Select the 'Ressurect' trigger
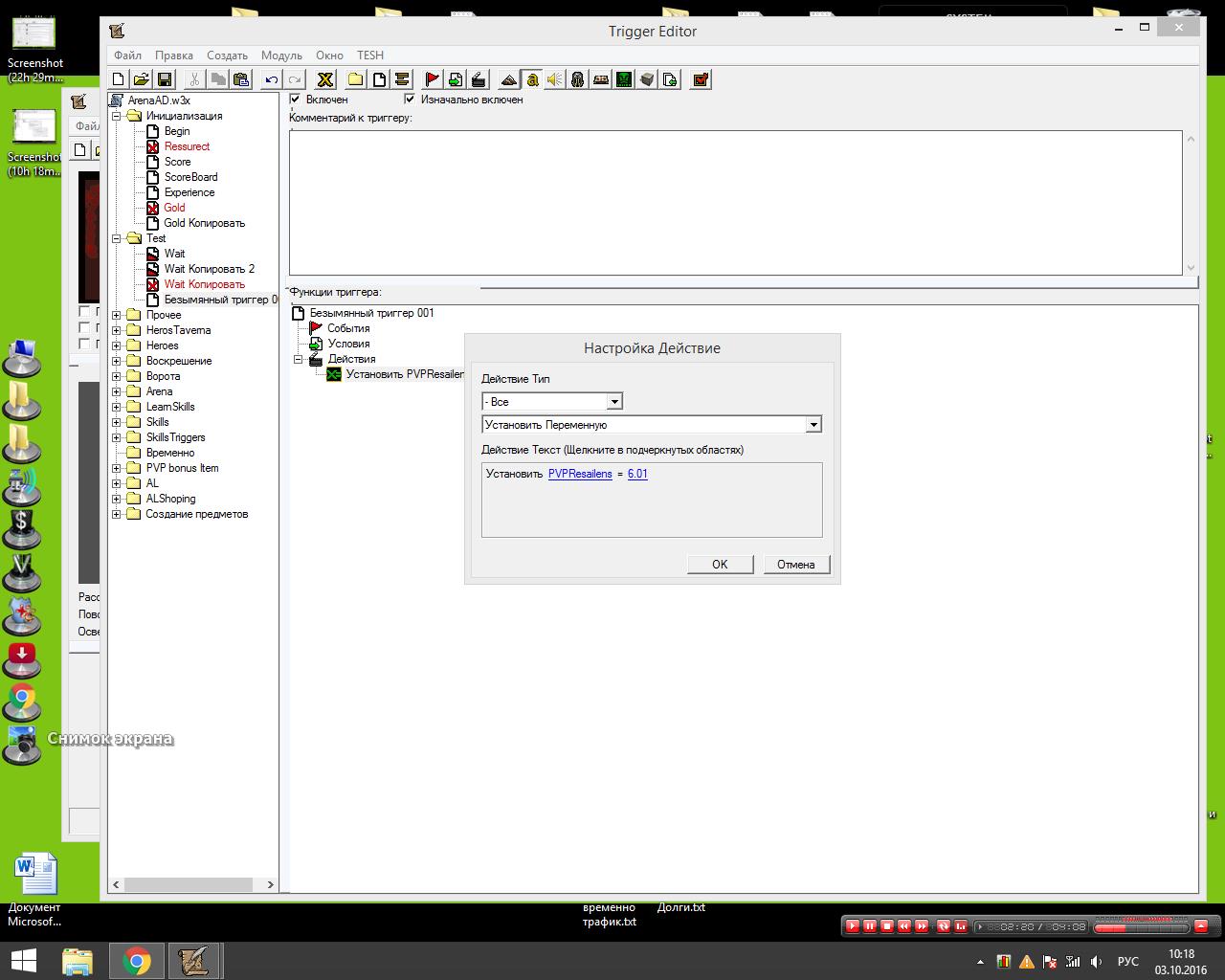 coord(187,146)
